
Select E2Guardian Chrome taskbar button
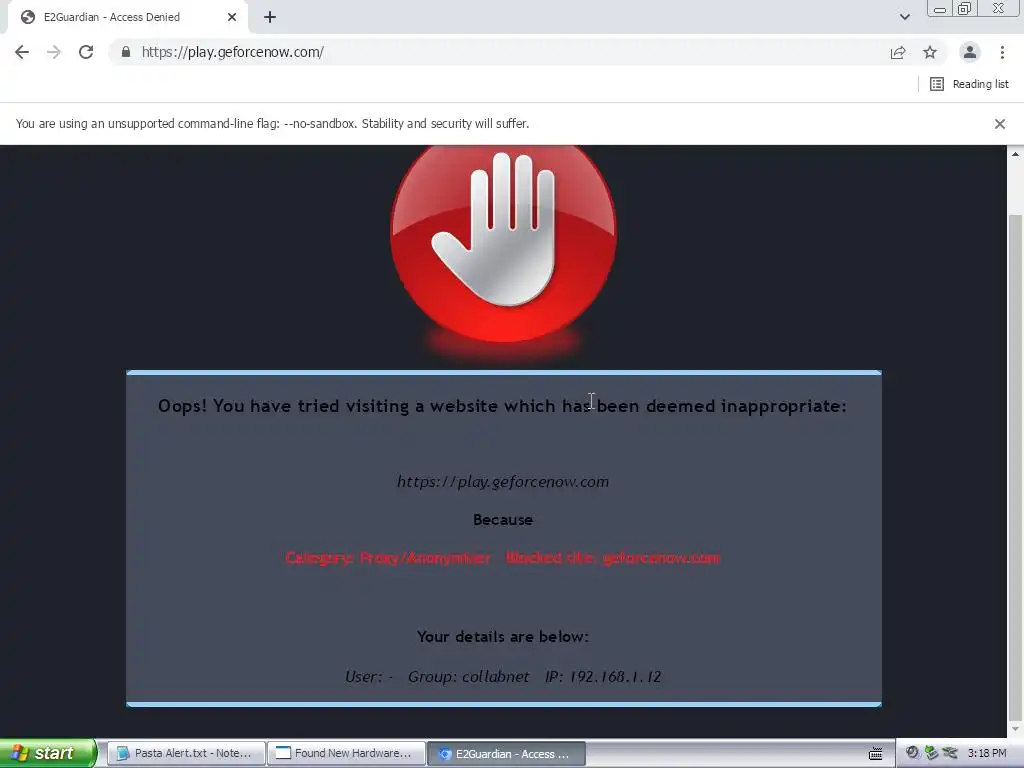coord(506,753)
